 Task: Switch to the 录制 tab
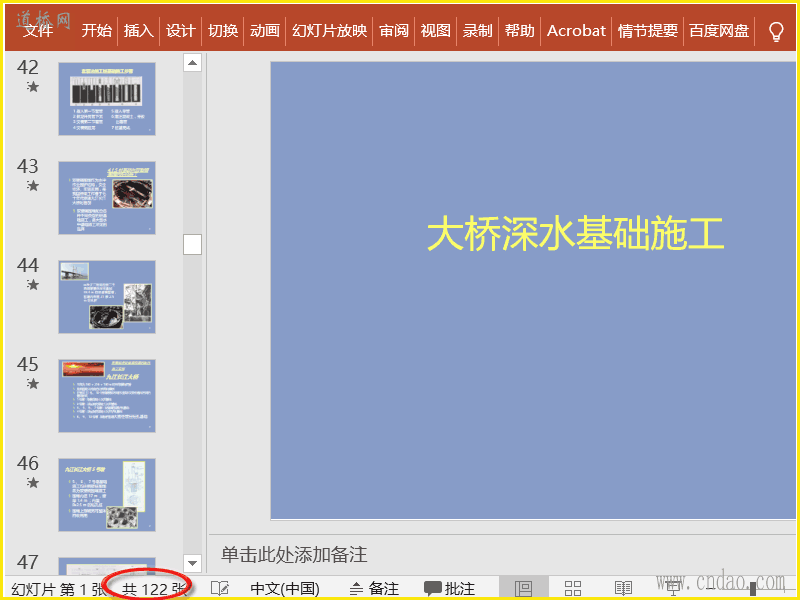[x=478, y=31]
